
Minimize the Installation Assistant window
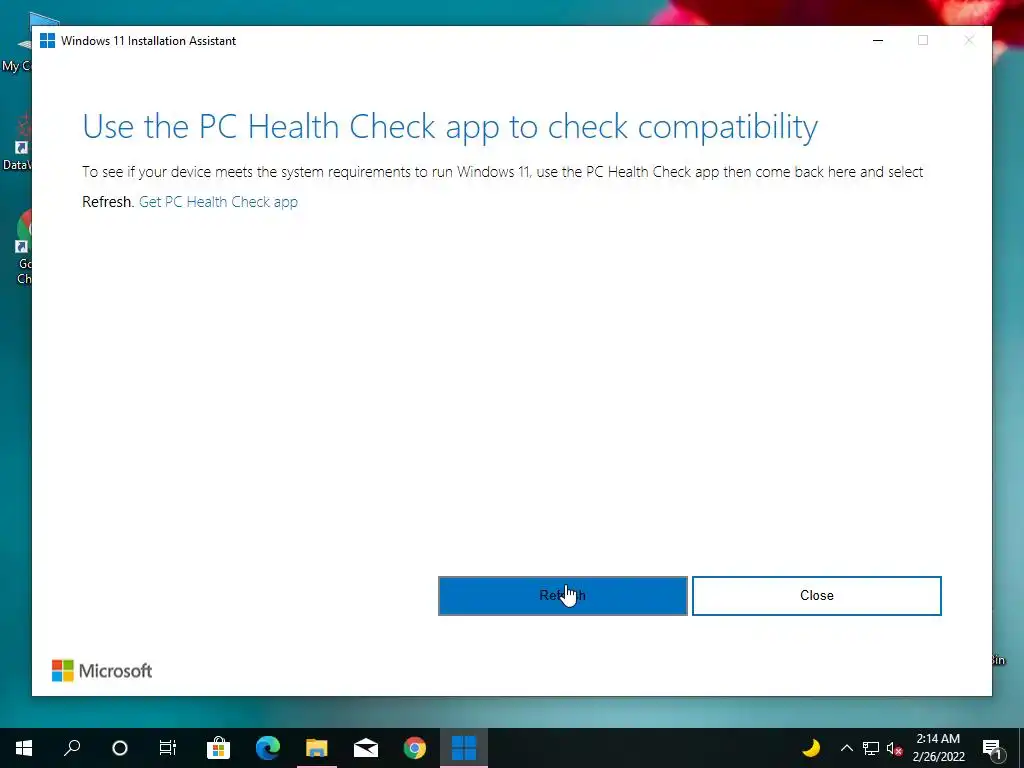click(x=878, y=40)
